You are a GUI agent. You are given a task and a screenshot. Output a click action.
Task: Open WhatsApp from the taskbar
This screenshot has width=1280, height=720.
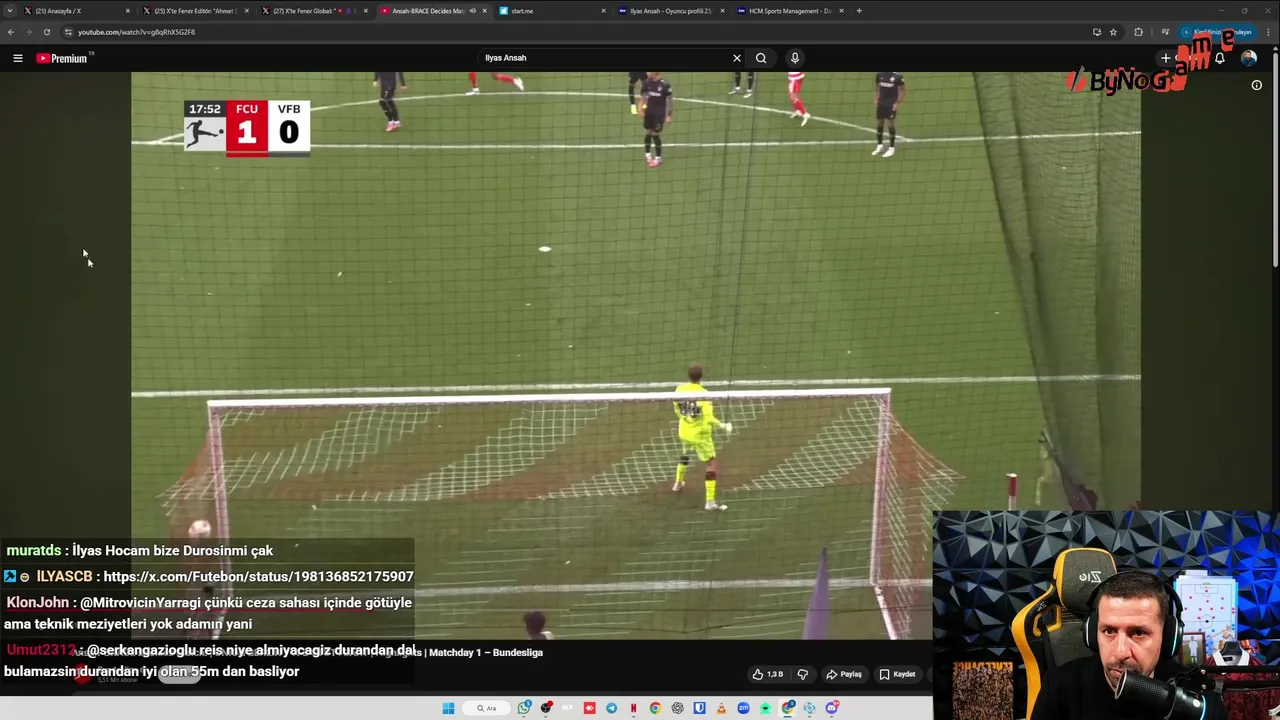(524, 708)
